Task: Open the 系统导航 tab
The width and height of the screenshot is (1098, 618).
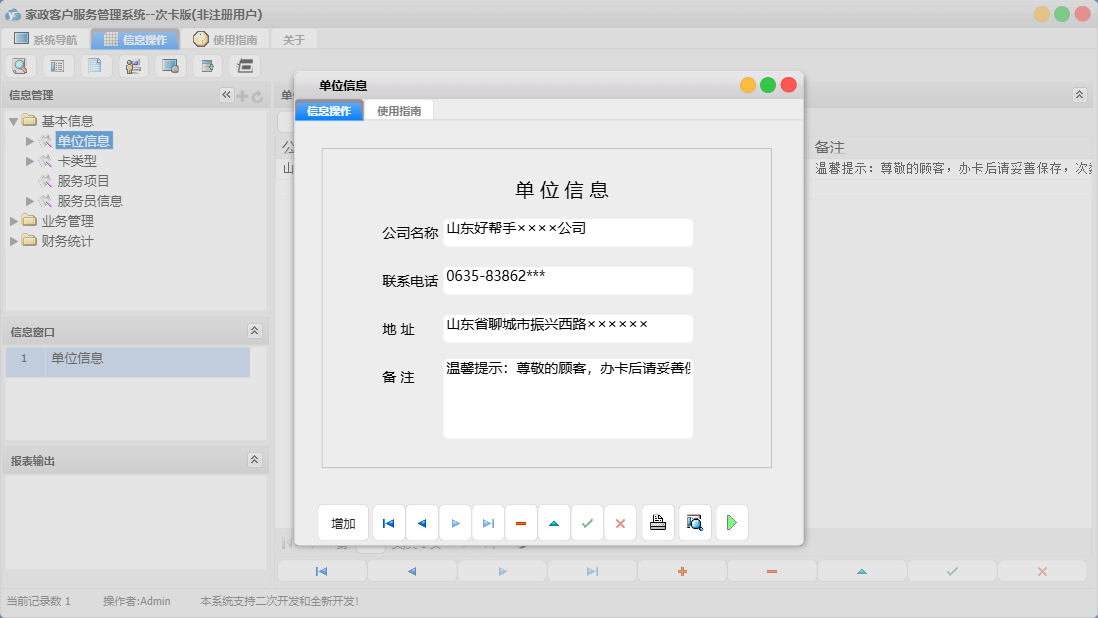Action: point(45,38)
